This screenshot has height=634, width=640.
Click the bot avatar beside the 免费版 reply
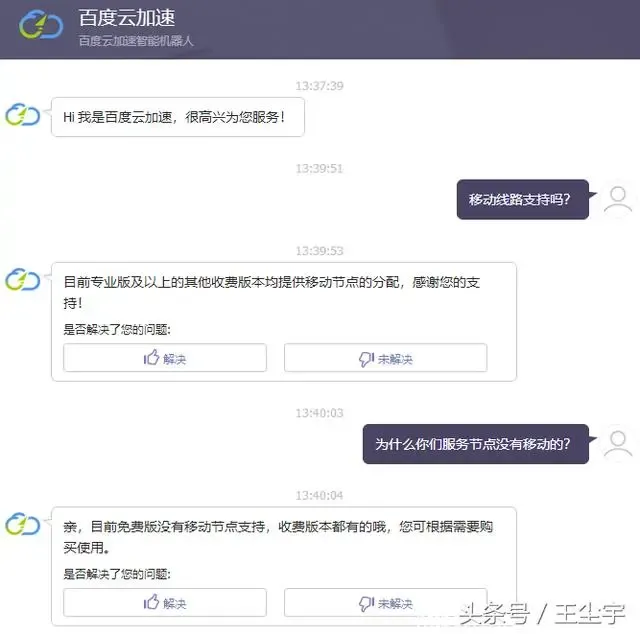(x=22, y=524)
